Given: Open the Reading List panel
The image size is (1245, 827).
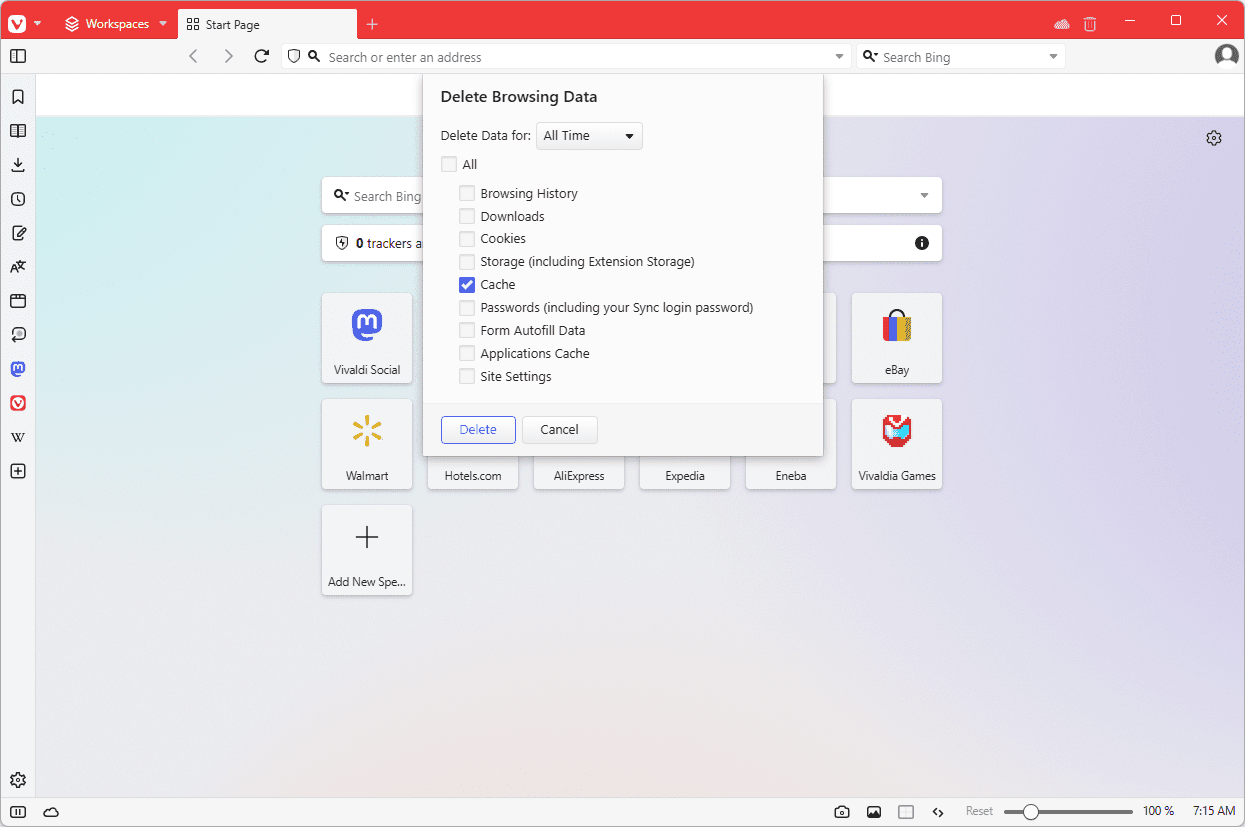Looking at the screenshot, I should point(18,131).
